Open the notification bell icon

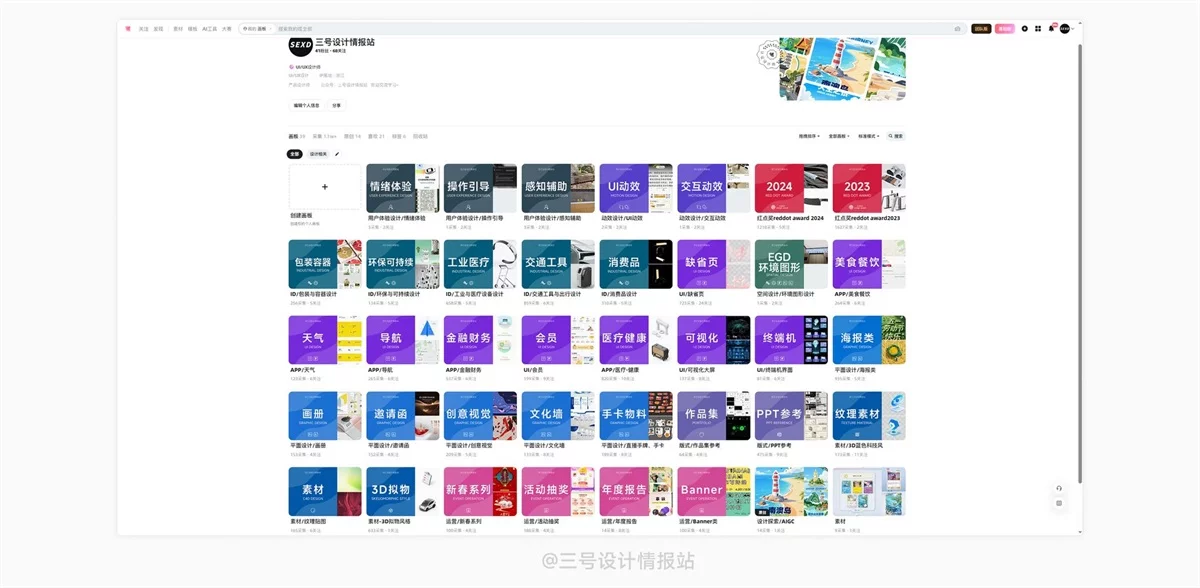[x=1051, y=29]
